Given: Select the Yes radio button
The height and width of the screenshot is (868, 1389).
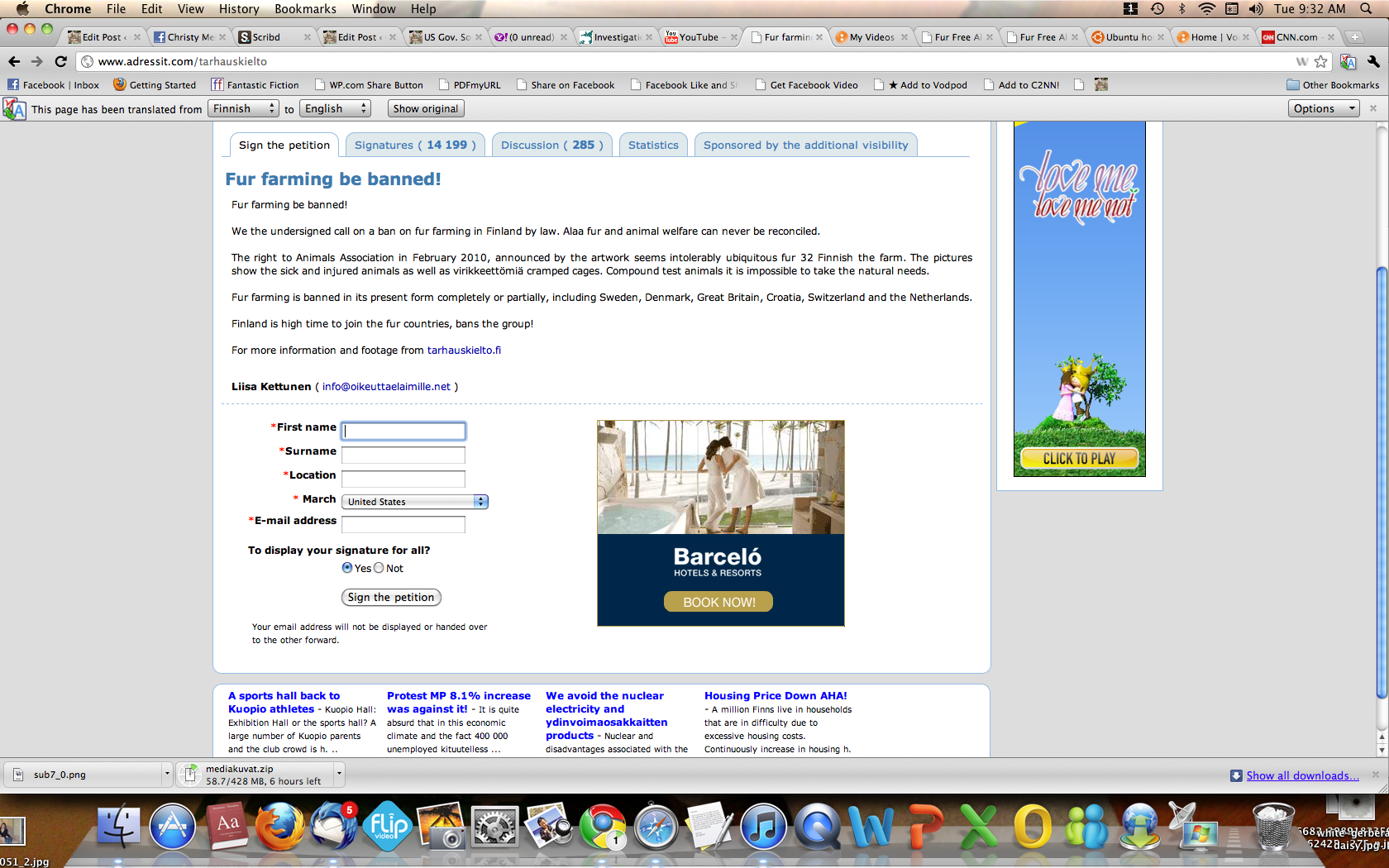Looking at the screenshot, I should (347, 568).
